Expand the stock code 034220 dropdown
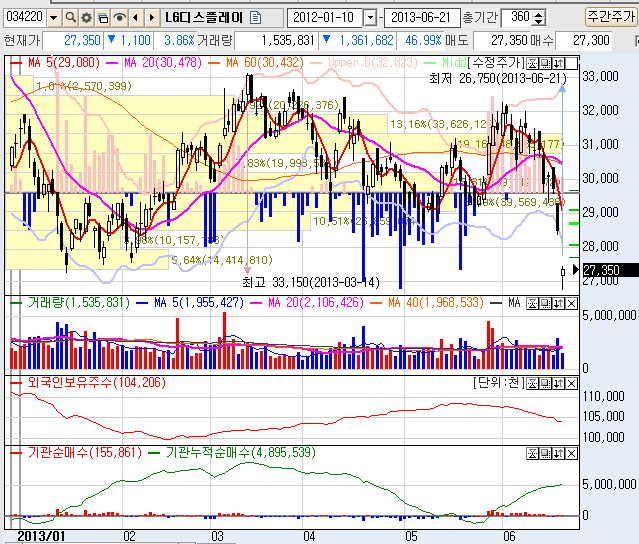Image resolution: width=639 pixels, height=544 pixels. (53, 18)
